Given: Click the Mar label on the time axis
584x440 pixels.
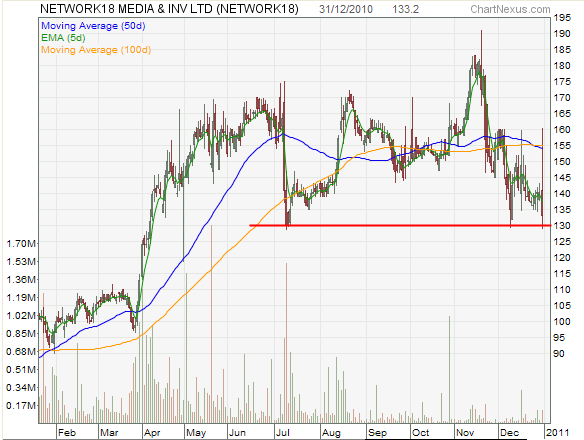Looking at the screenshot, I should click(x=109, y=433).
